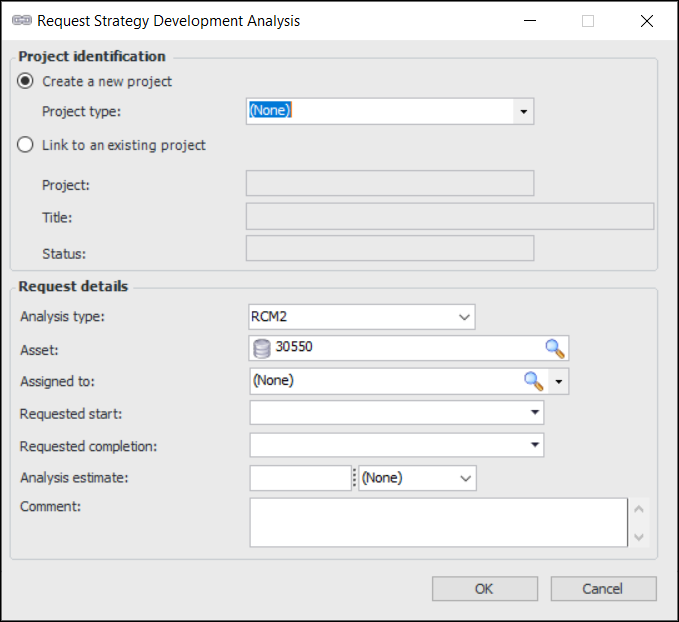
Task: Open the Assigned to dropdown arrow
Action: 559,381
